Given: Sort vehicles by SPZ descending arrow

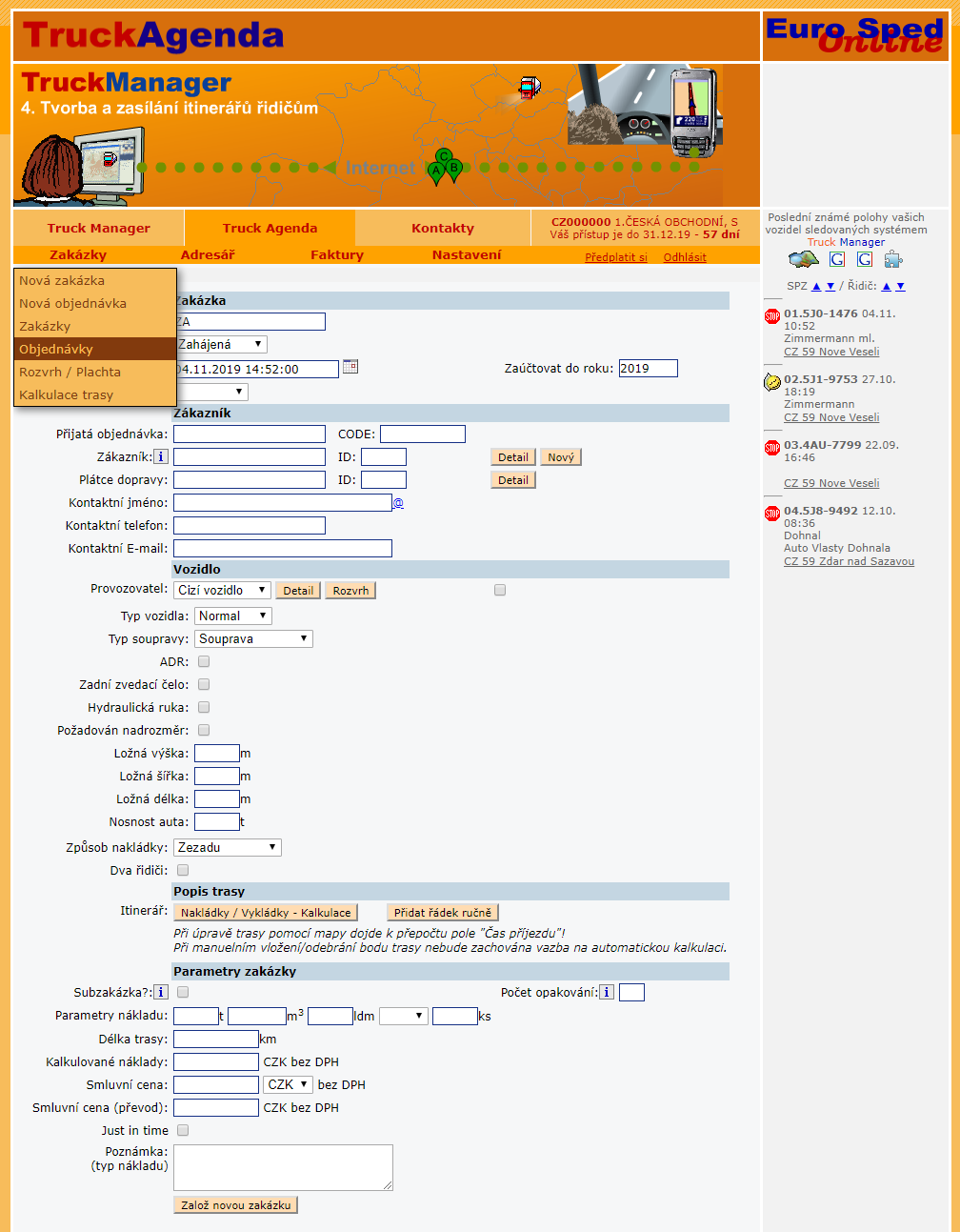Looking at the screenshot, I should (830, 287).
